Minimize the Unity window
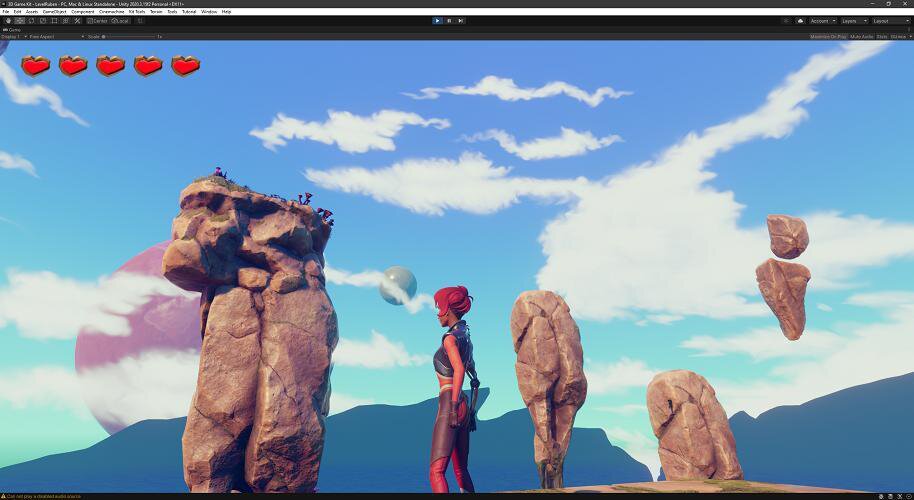 tap(871, 3)
